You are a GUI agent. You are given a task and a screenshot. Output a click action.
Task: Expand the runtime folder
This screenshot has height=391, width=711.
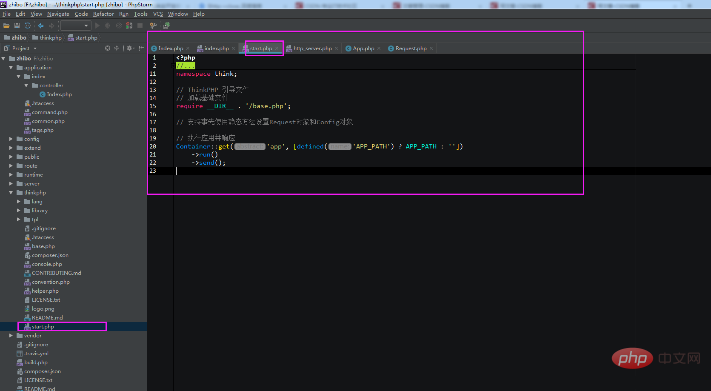pyautogui.click(x=11, y=175)
